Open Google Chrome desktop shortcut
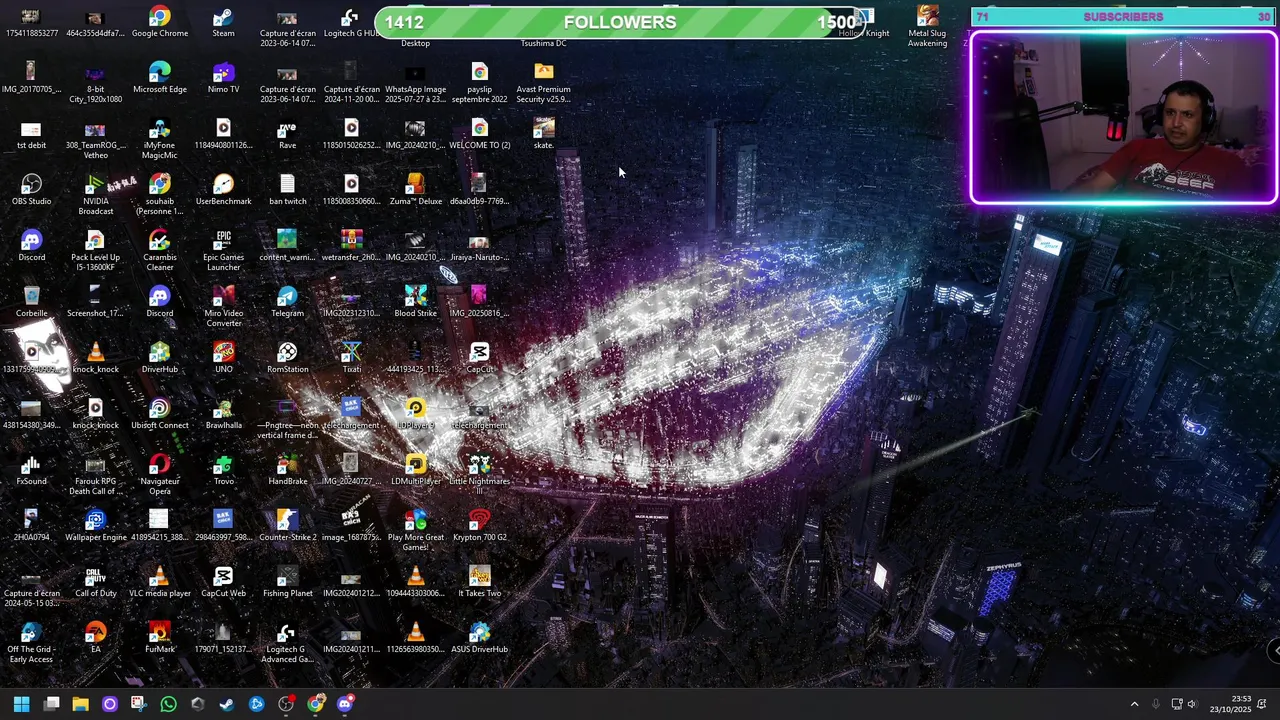 pos(160,23)
